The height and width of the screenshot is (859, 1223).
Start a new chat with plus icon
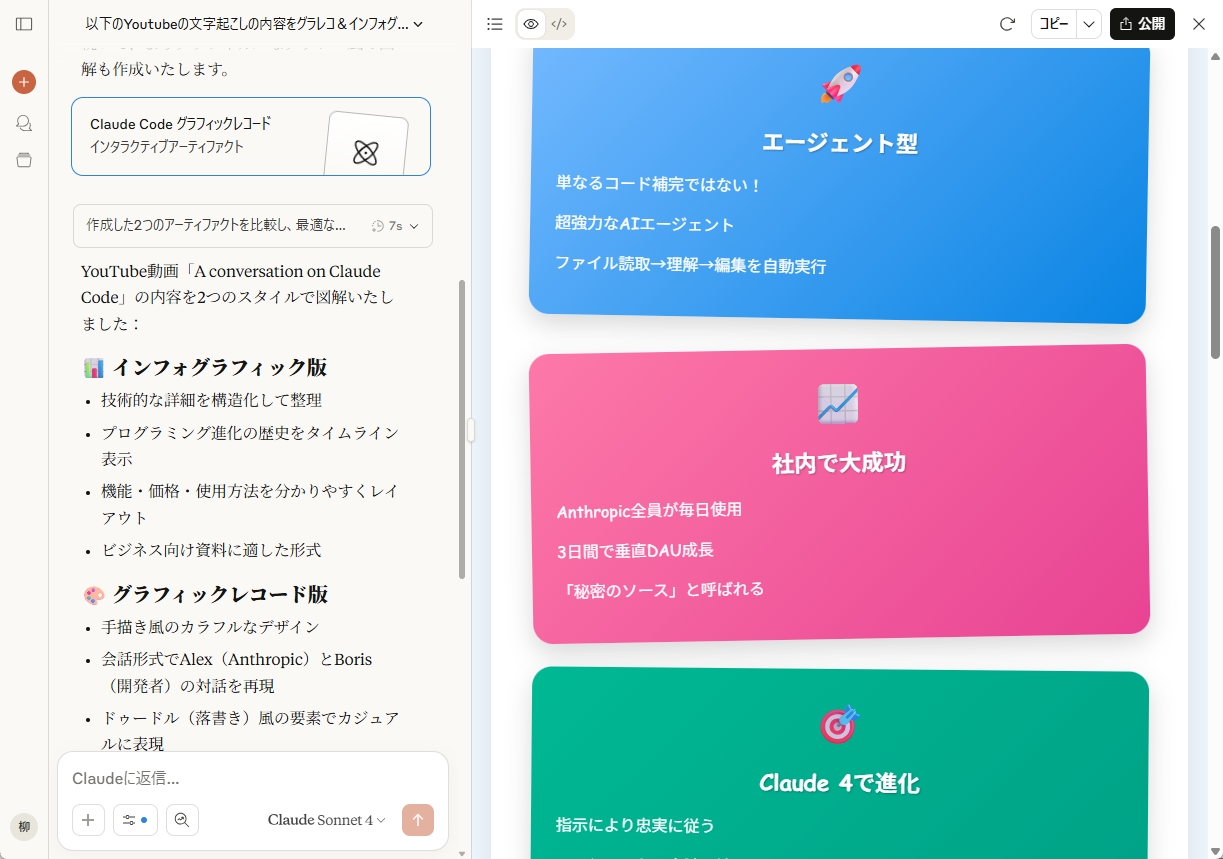(24, 82)
